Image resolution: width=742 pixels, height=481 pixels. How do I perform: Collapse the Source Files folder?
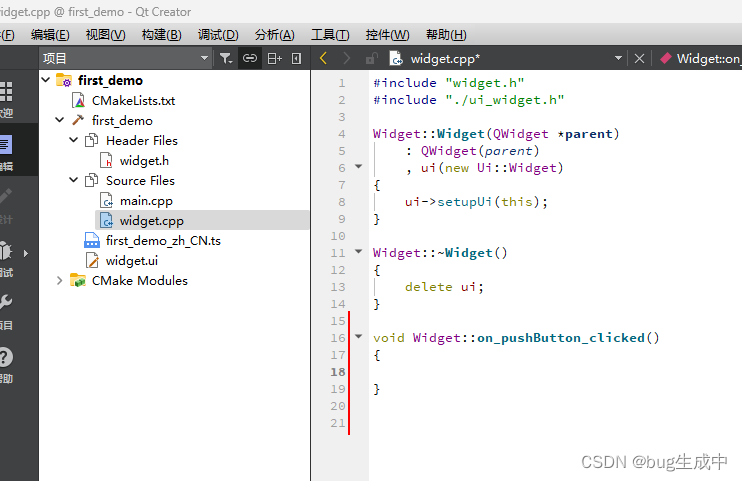pyautogui.click(x=73, y=180)
